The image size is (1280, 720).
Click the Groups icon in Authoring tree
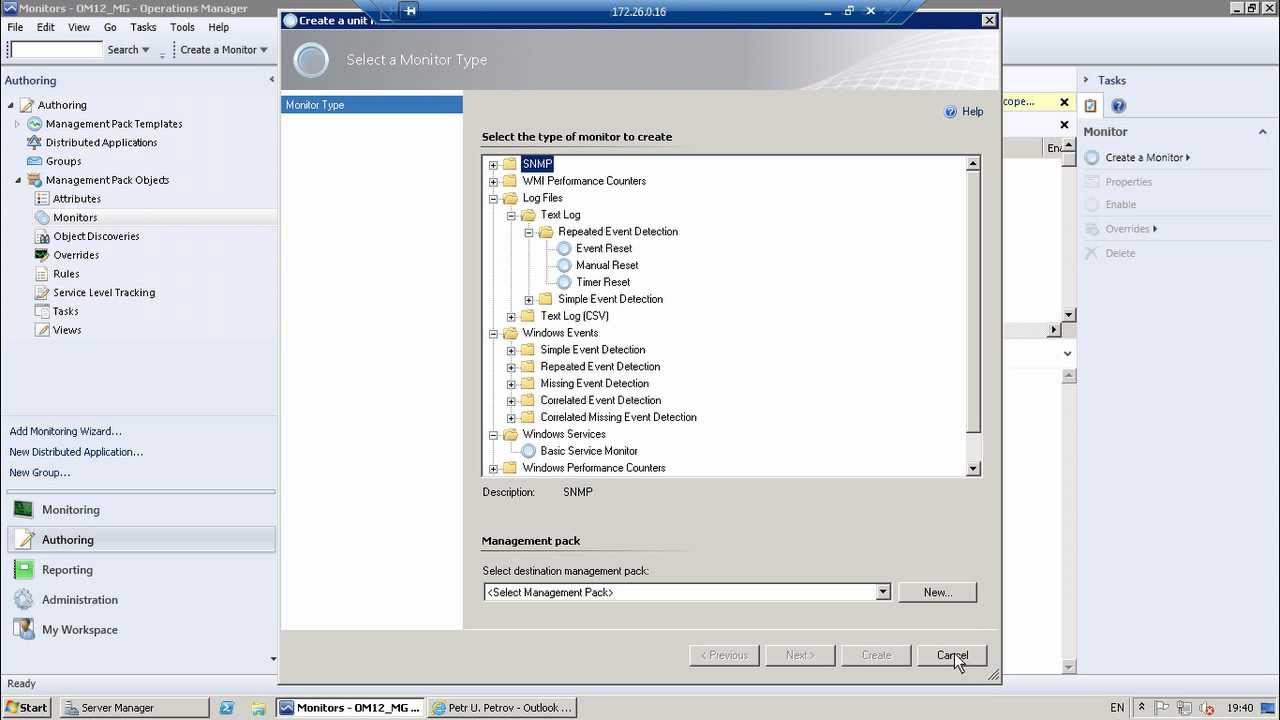pyautogui.click(x=35, y=161)
